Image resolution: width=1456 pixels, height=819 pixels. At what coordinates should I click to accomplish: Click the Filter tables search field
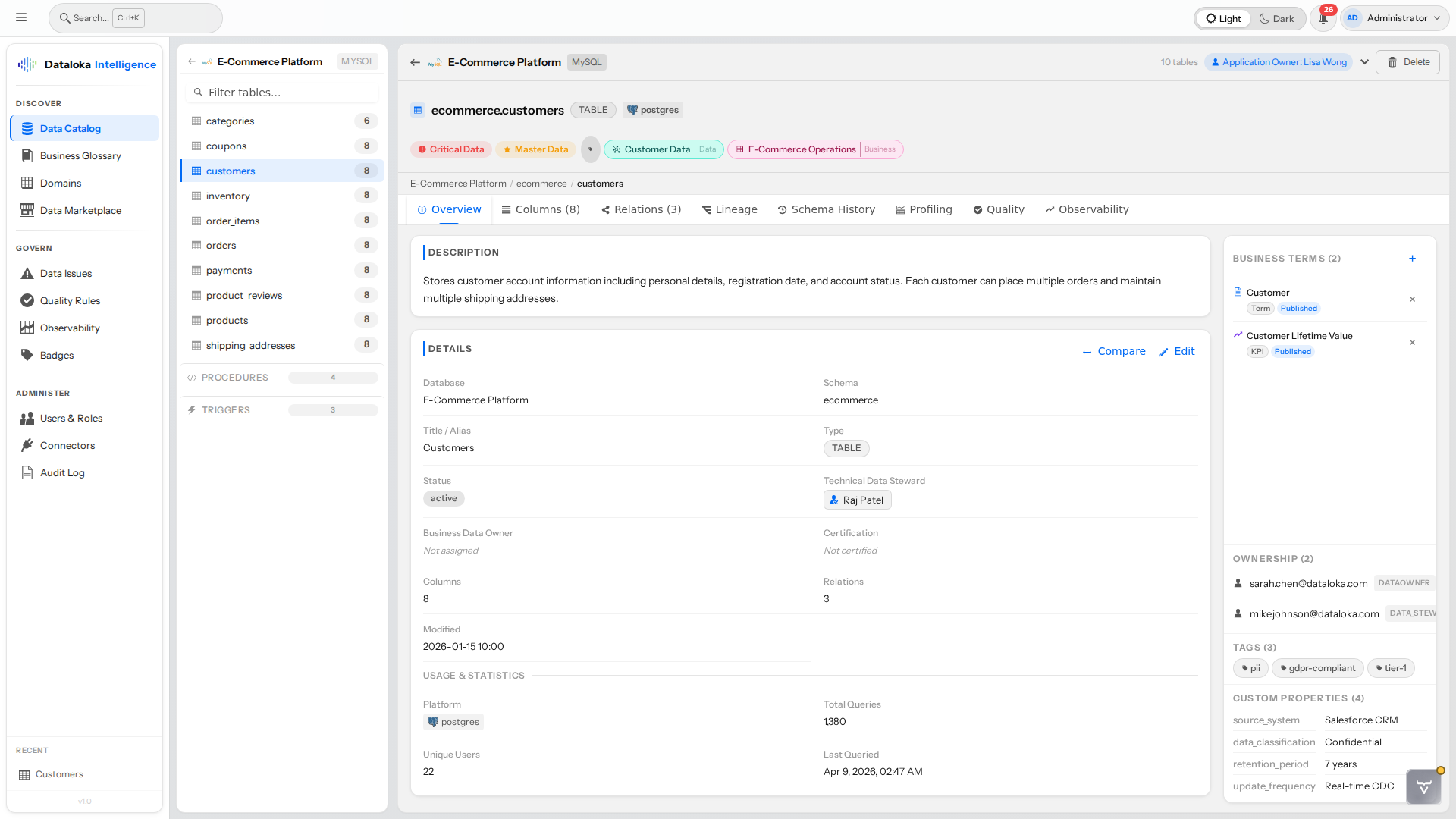(281, 92)
